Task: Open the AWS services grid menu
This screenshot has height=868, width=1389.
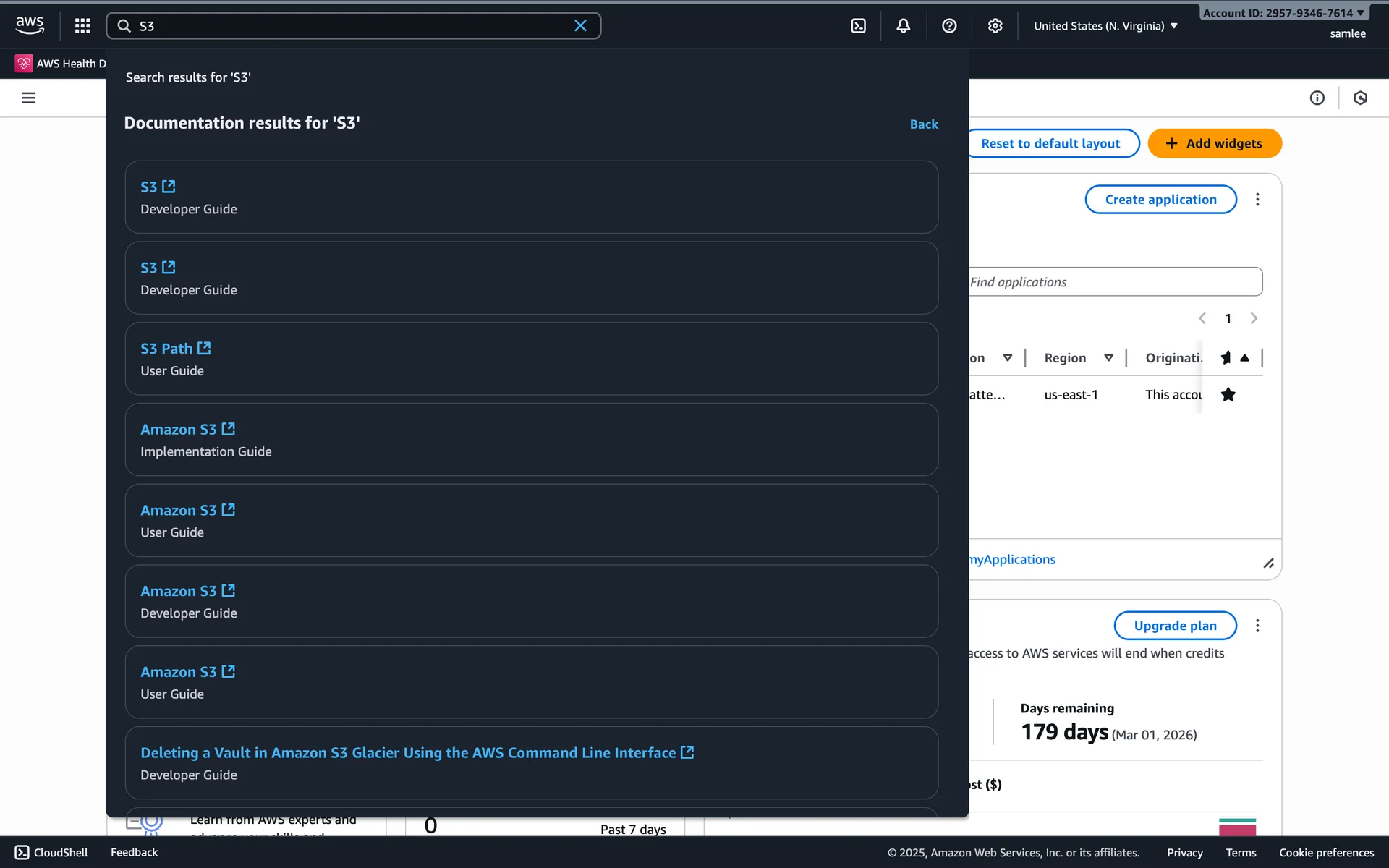Action: tap(82, 26)
